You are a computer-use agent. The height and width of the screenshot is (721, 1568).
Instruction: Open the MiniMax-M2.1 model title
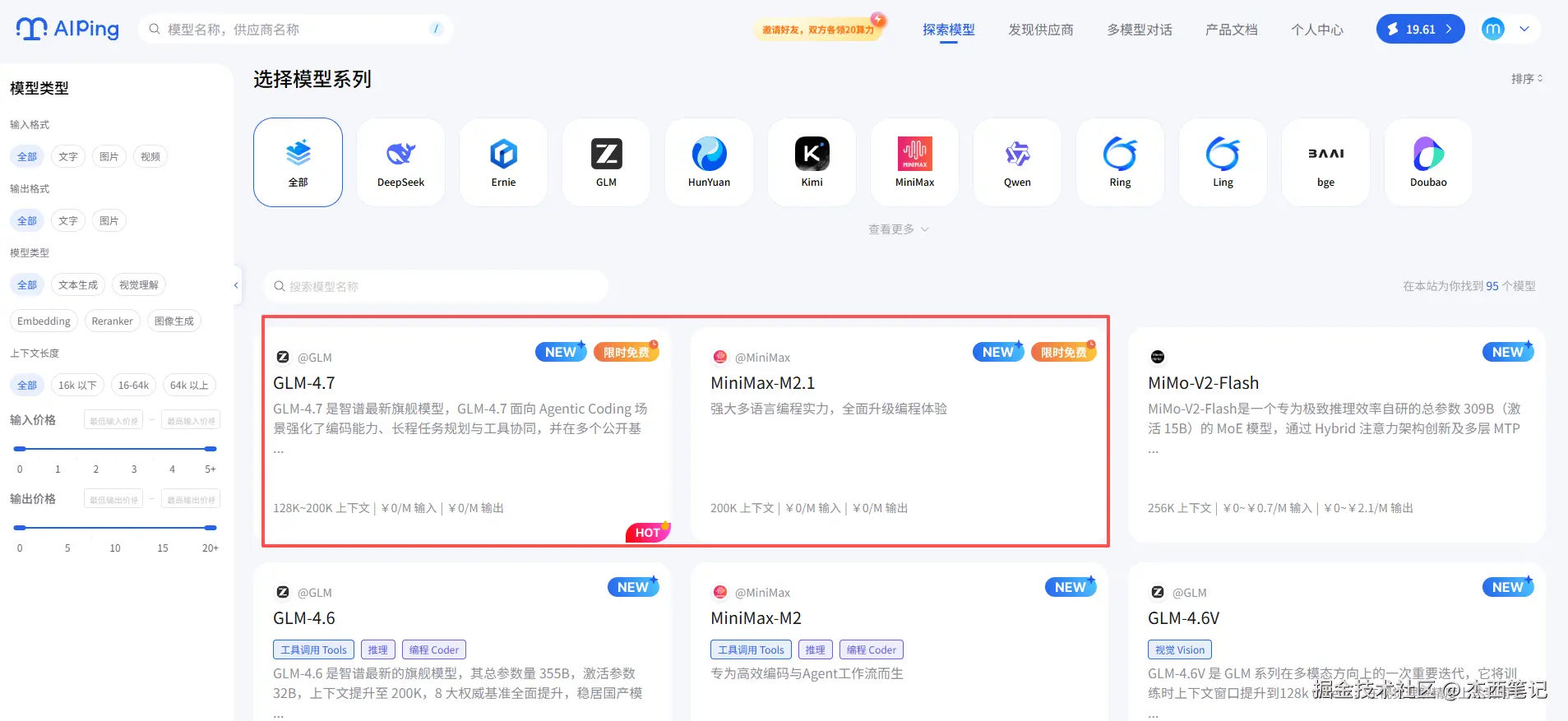click(x=763, y=383)
